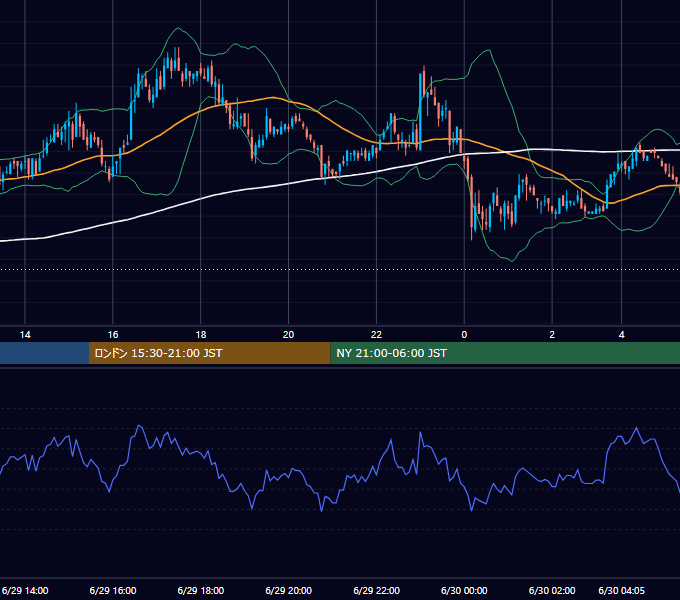Click the 0 hour axis label
Image resolution: width=680 pixels, height=600 pixels.
[464, 335]
